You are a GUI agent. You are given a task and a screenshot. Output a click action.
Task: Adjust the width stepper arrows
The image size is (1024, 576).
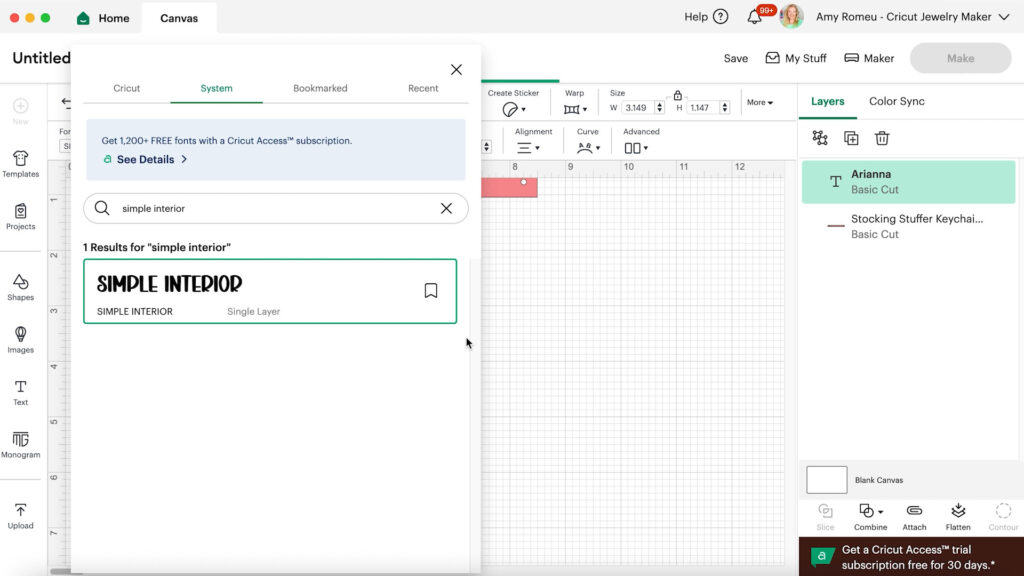tap(659, 108)
